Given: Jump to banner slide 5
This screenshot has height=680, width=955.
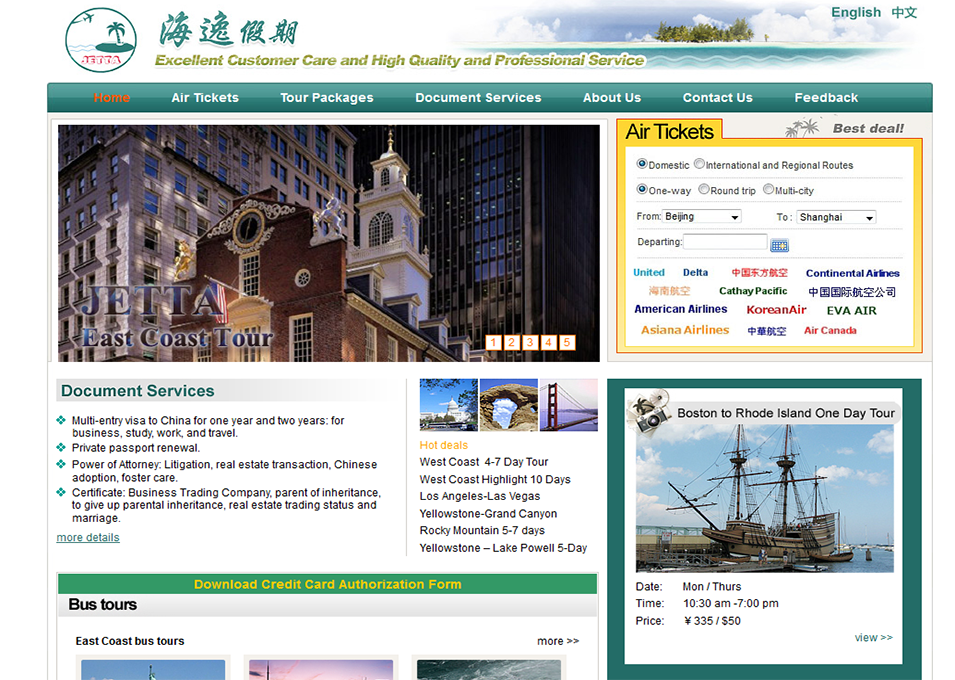Looking at the screenshot, I should (x=566, y=342).
